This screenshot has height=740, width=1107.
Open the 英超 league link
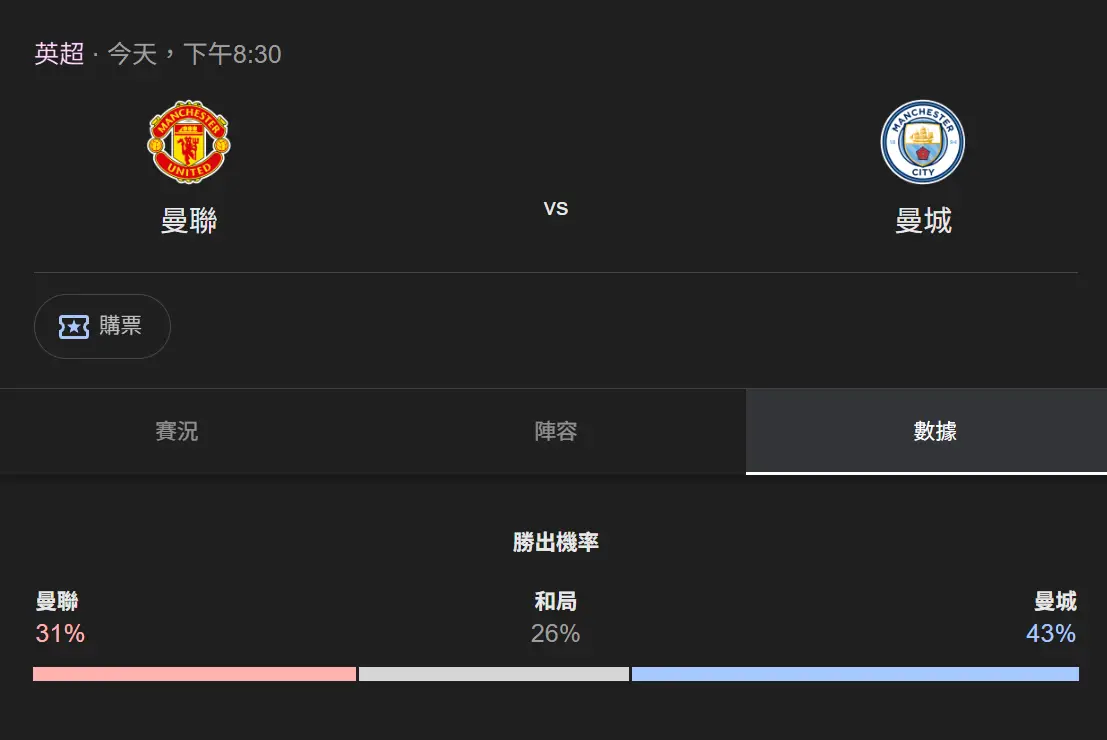tap(59, 54)
